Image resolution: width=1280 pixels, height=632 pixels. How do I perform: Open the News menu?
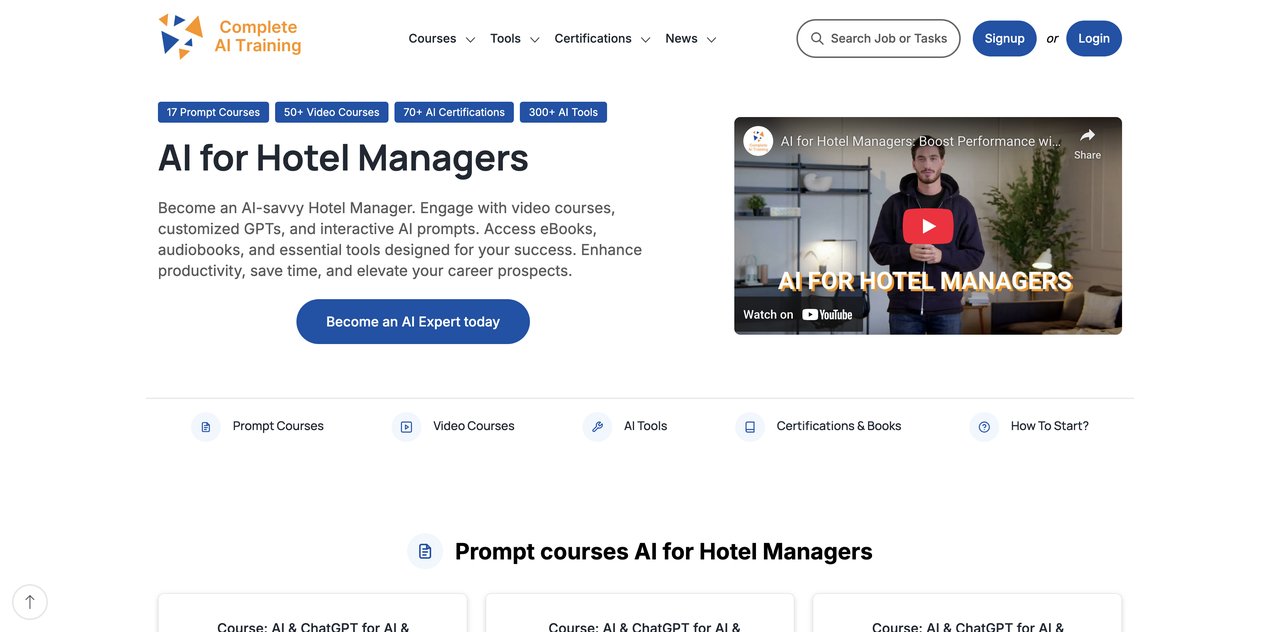point(690,39)
